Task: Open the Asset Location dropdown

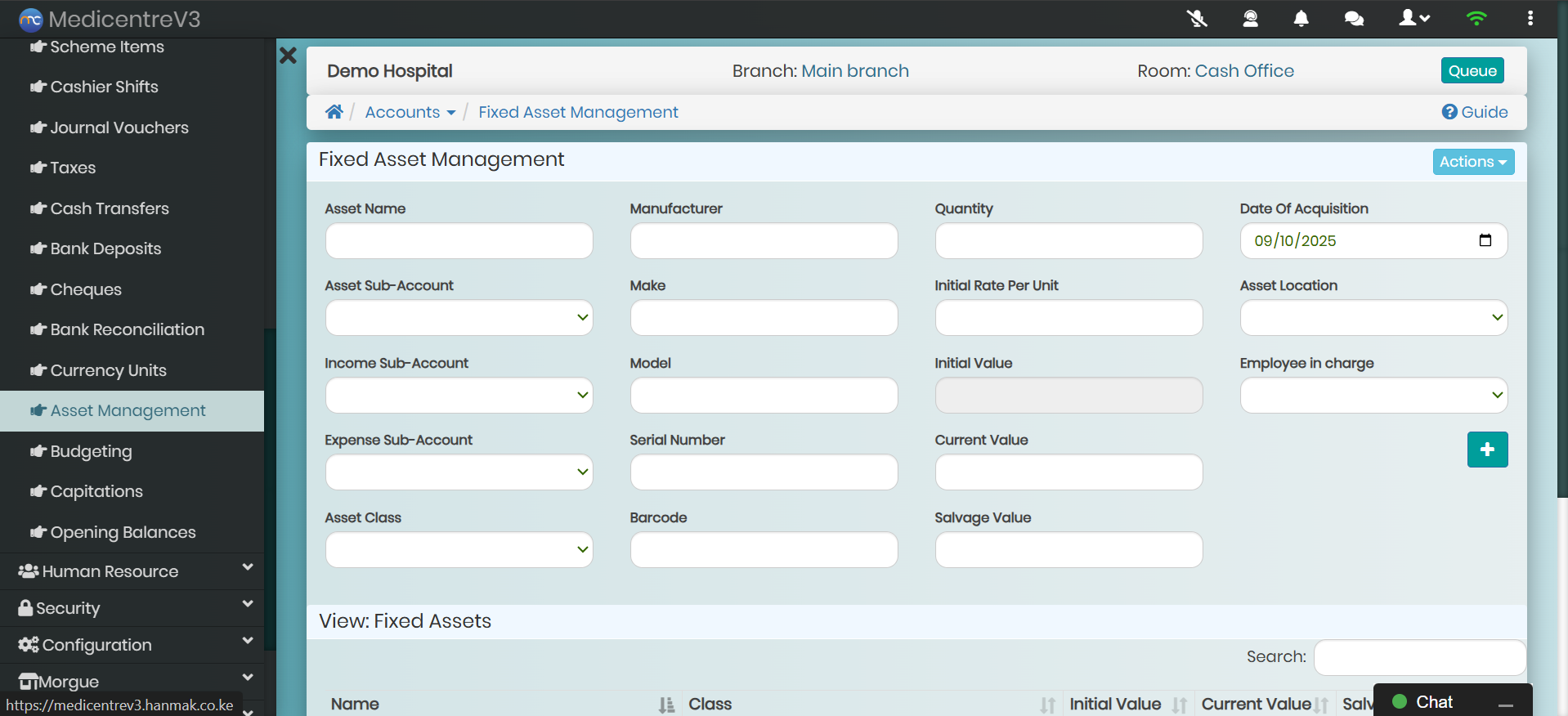Action: 1373,318
